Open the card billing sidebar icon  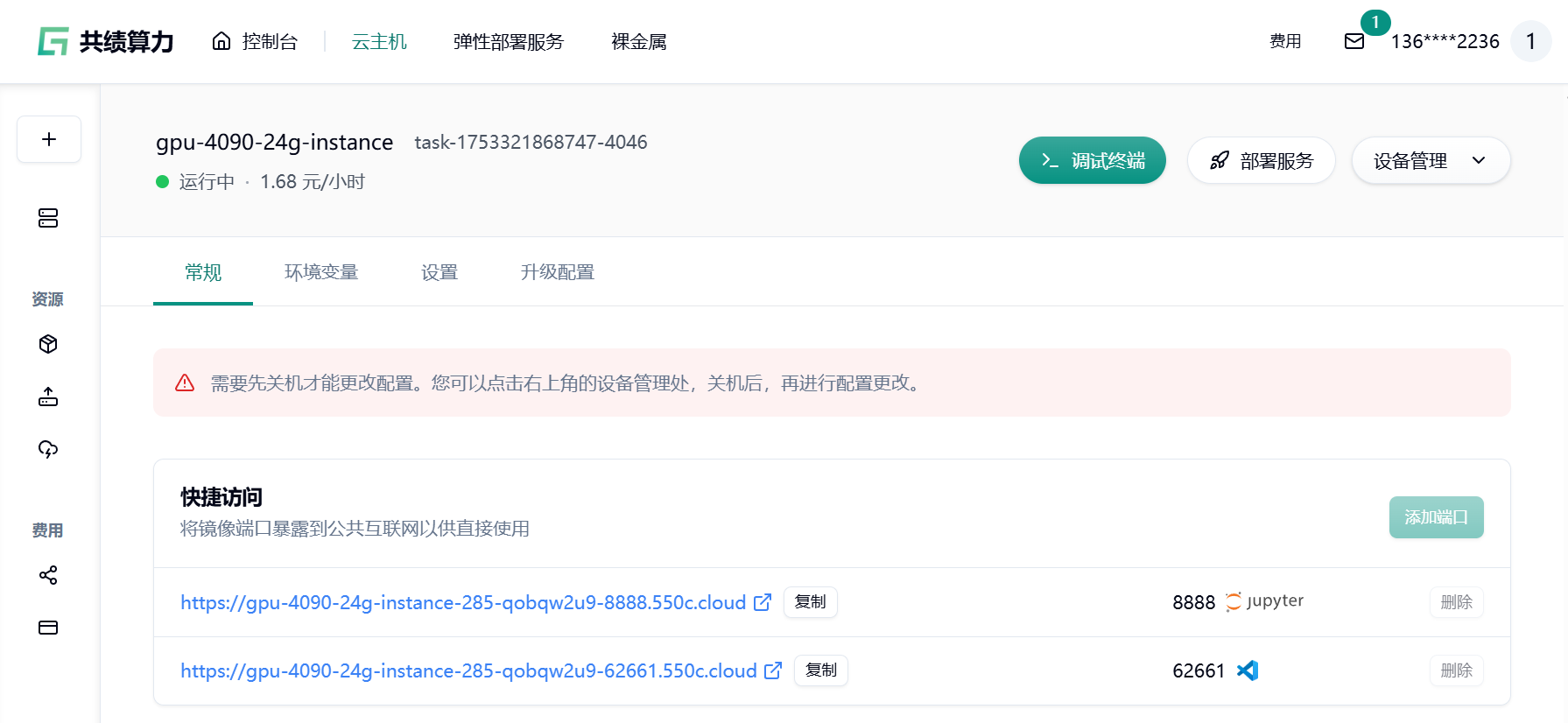[48, 628]
